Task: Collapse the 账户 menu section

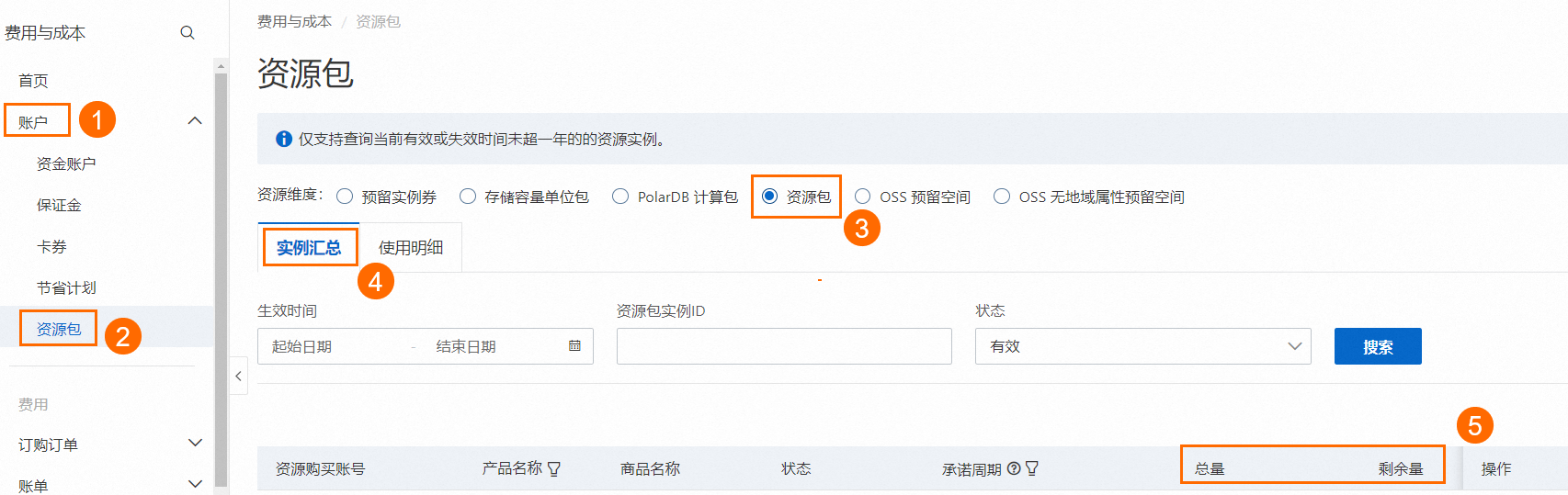Action: click(195, 121)
